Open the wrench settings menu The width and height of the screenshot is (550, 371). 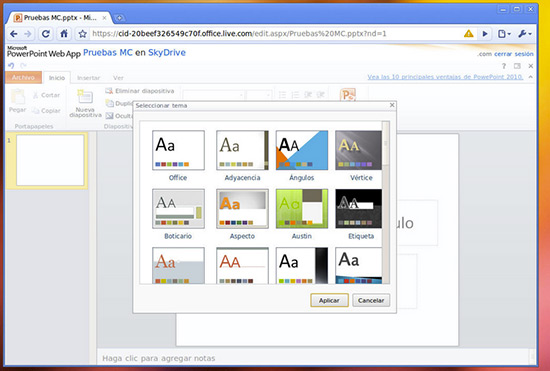point(525,34)
